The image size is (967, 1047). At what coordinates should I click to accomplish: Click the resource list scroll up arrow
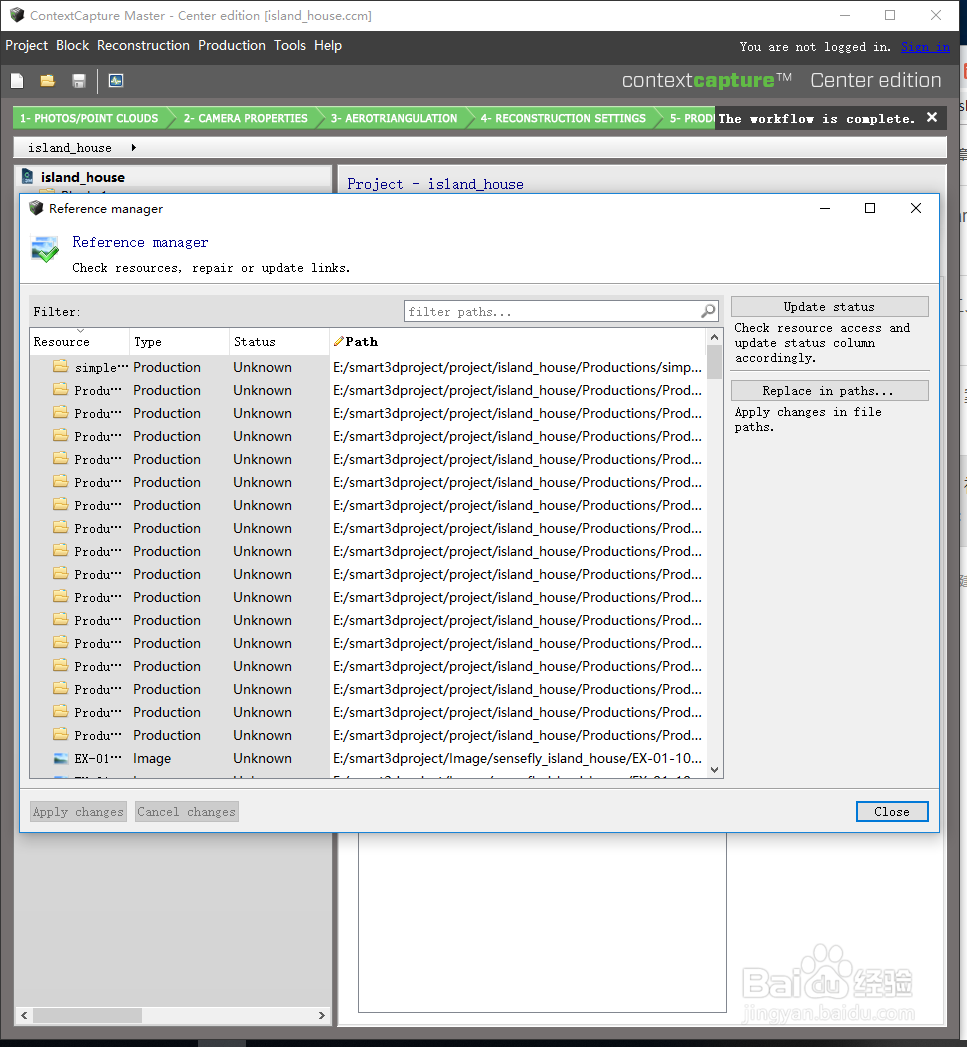tap(714, 337)
